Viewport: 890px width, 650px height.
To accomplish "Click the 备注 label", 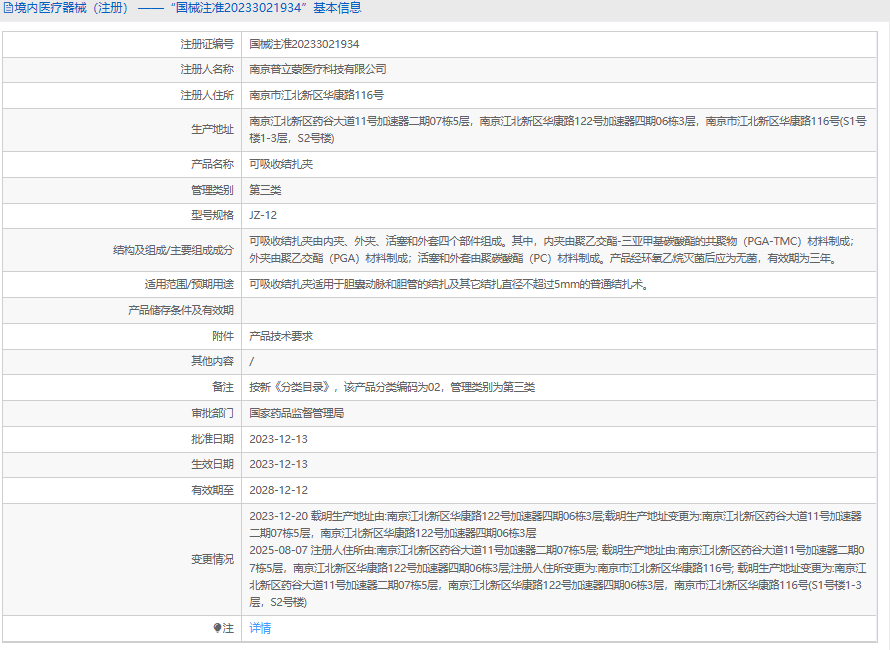I will point(222,387).
